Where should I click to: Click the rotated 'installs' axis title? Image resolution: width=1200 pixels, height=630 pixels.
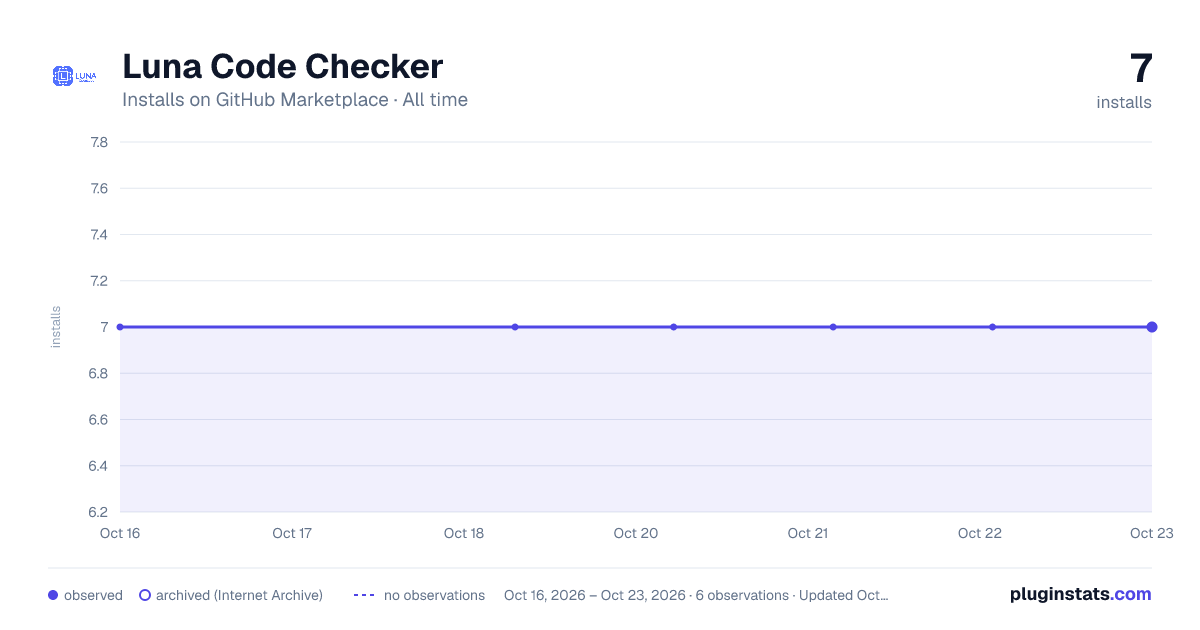tap(56, 327)
